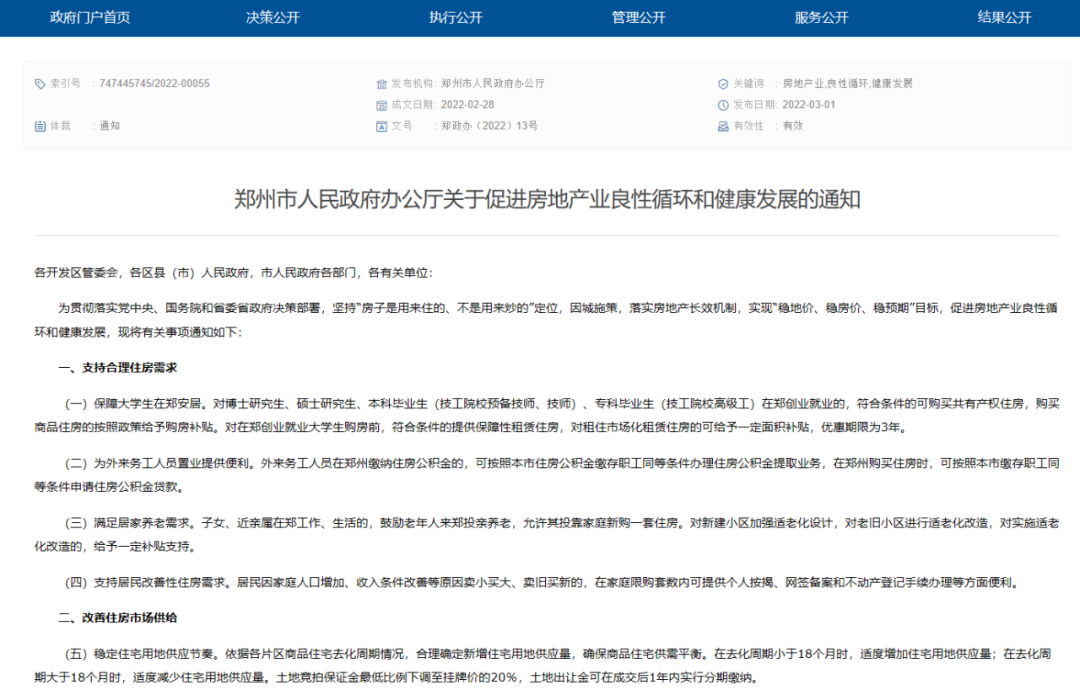Click the checkmark icon beside 关键词
Image resolution: width=1080 pixels, height=696 pixels.
[x=722, y=83]
